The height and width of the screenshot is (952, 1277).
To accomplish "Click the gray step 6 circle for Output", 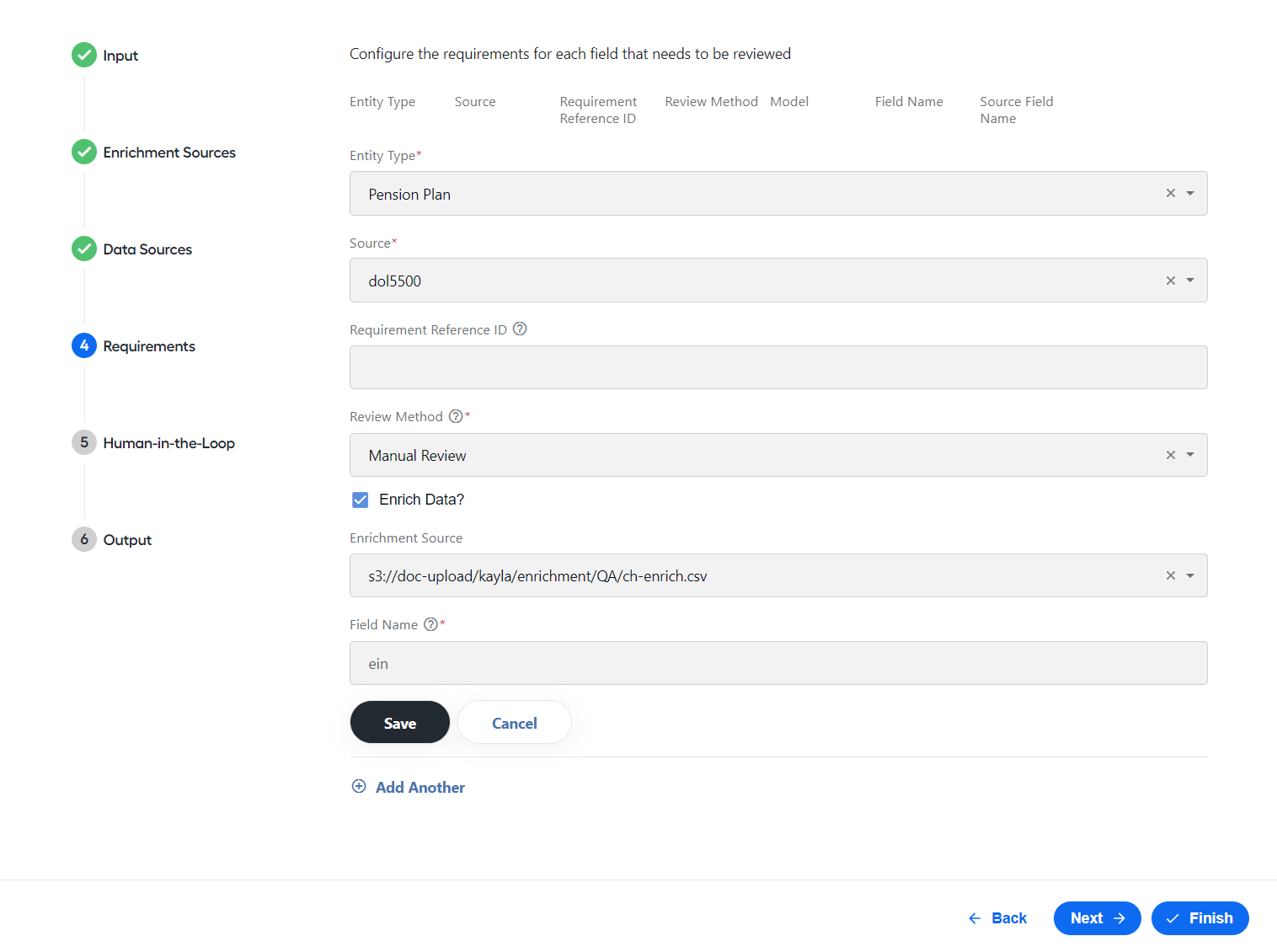I will [x=84, y=539].
